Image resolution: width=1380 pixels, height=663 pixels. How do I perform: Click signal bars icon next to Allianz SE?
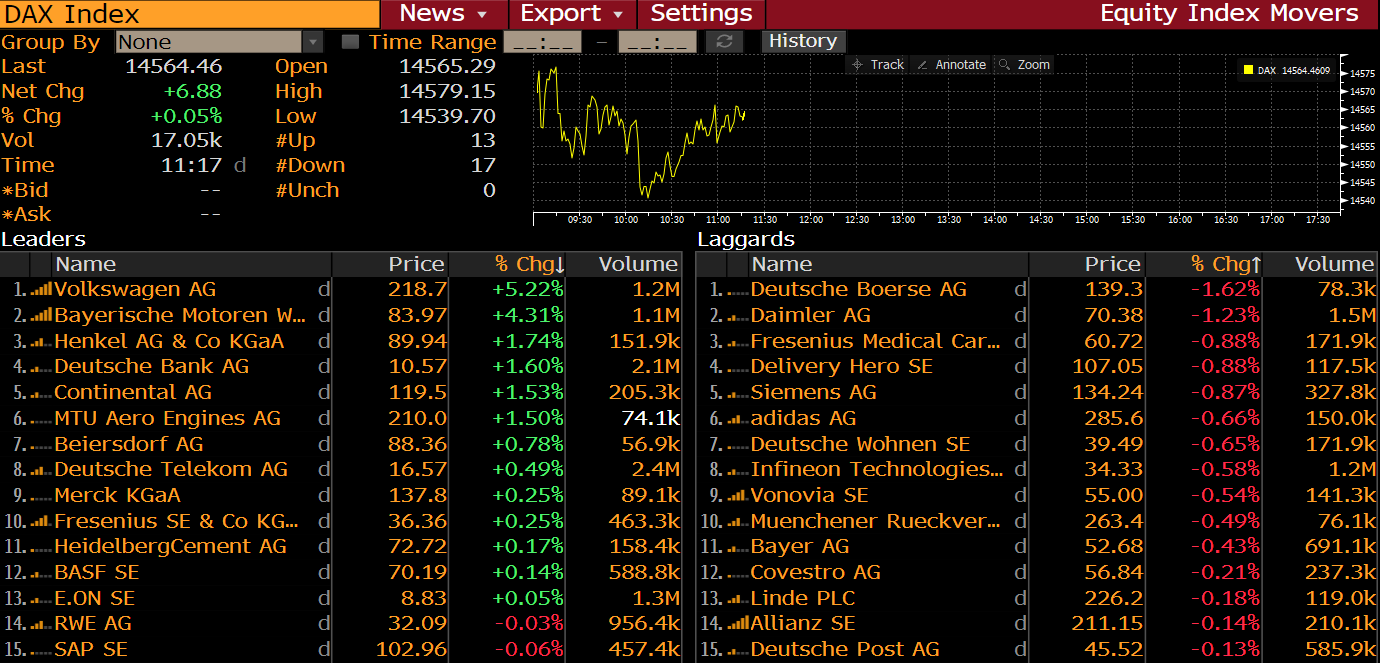tap(738, 624)
